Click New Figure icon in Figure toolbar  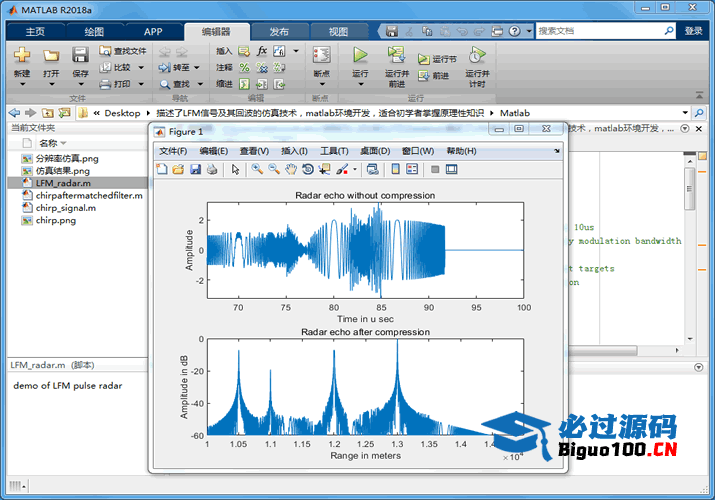click(x=162, y=170)
